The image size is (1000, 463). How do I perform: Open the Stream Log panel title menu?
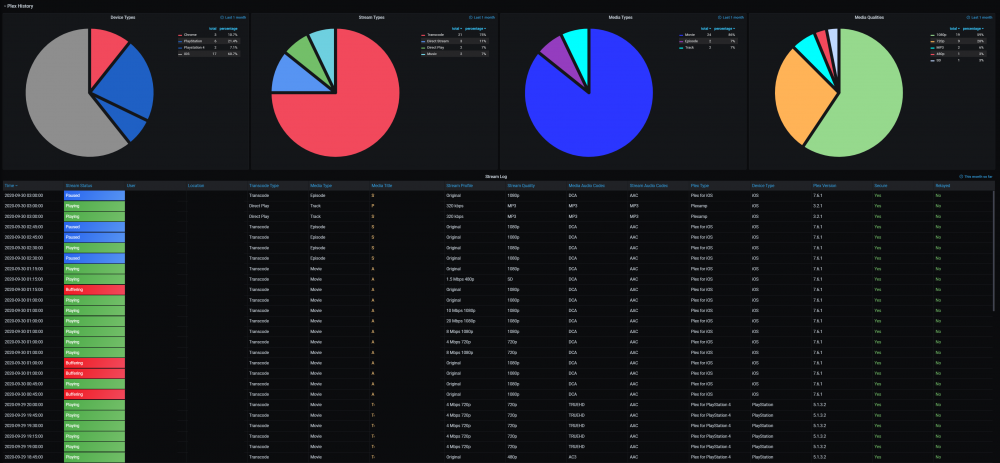coord(496,175)
